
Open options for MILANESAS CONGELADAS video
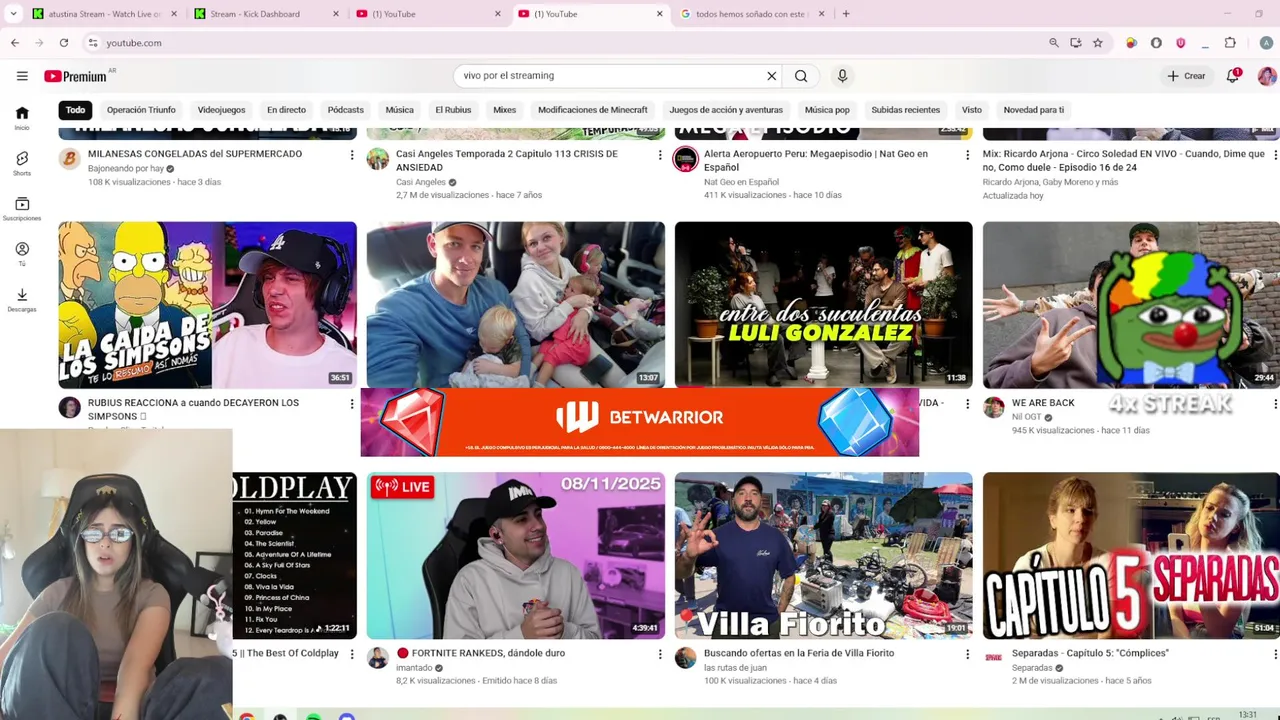352,155
